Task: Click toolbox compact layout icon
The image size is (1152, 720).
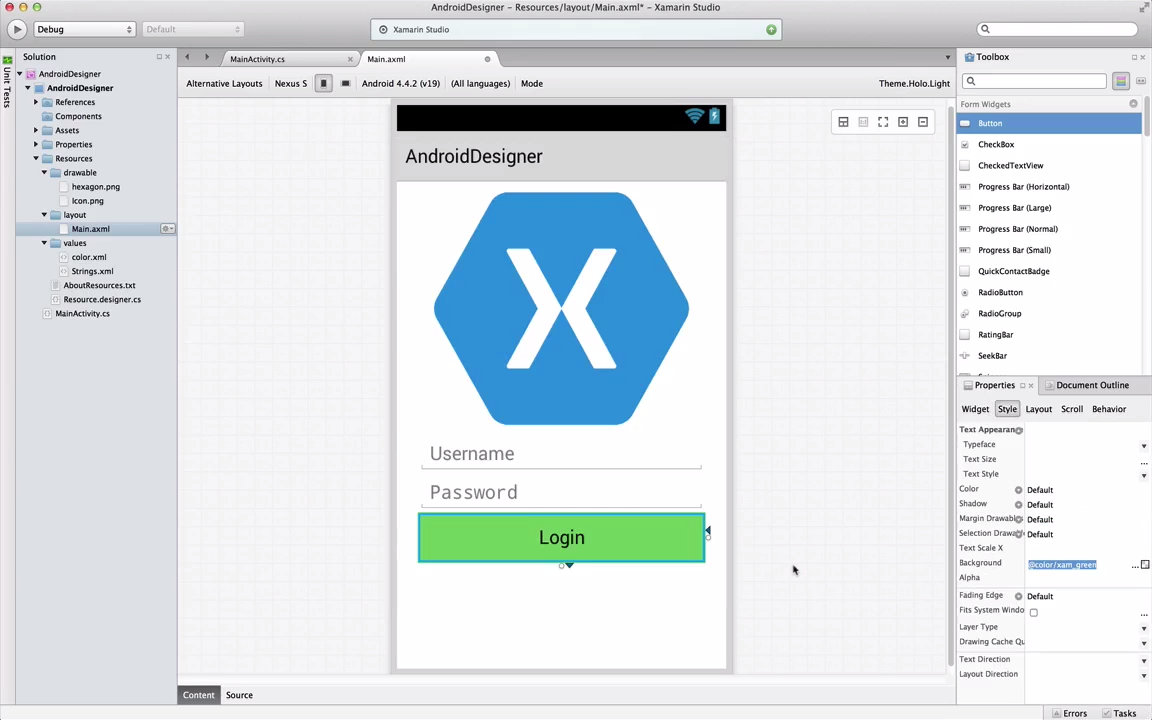Action: click(x=1141, y=81)
